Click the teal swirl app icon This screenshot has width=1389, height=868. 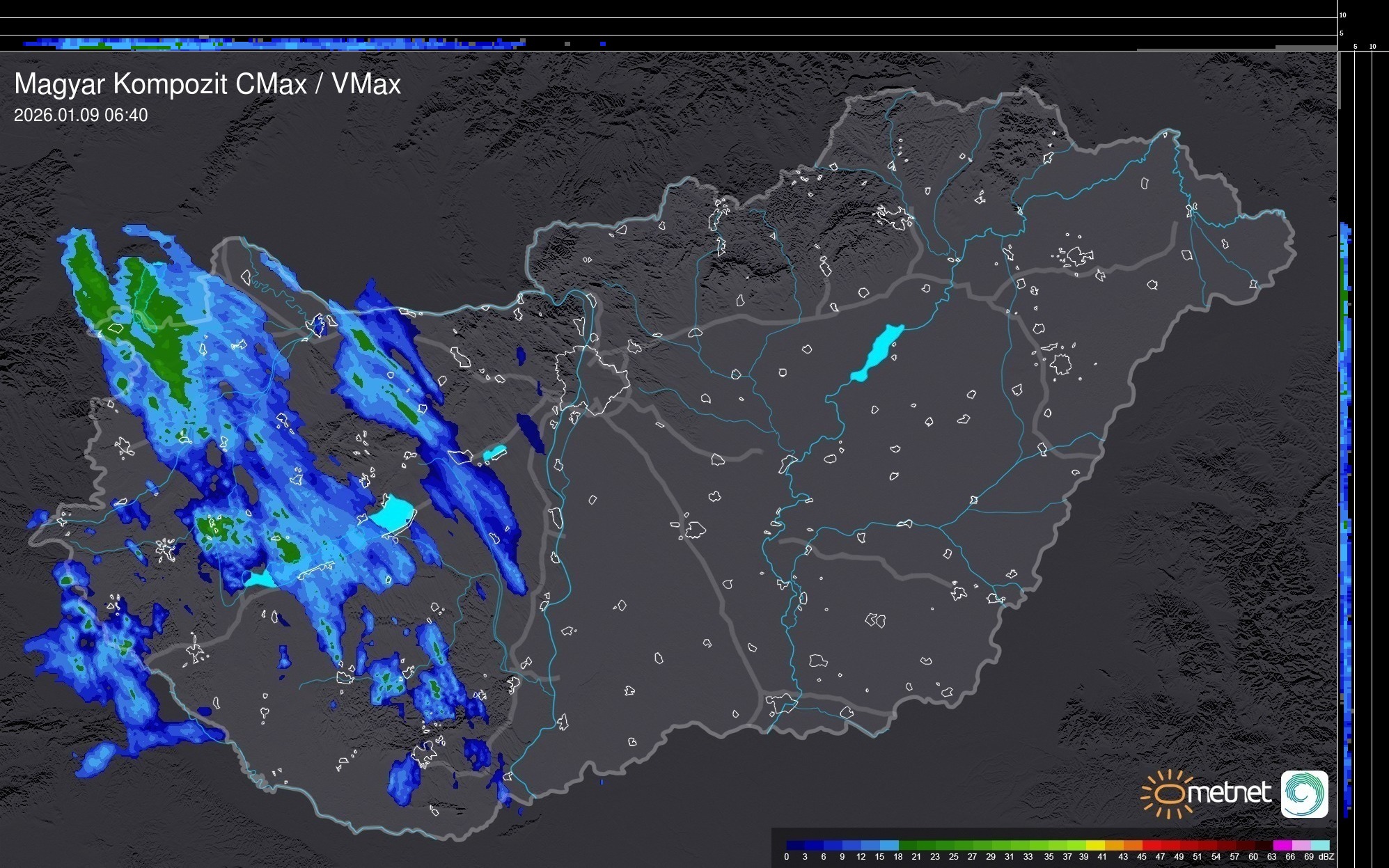1304,794
